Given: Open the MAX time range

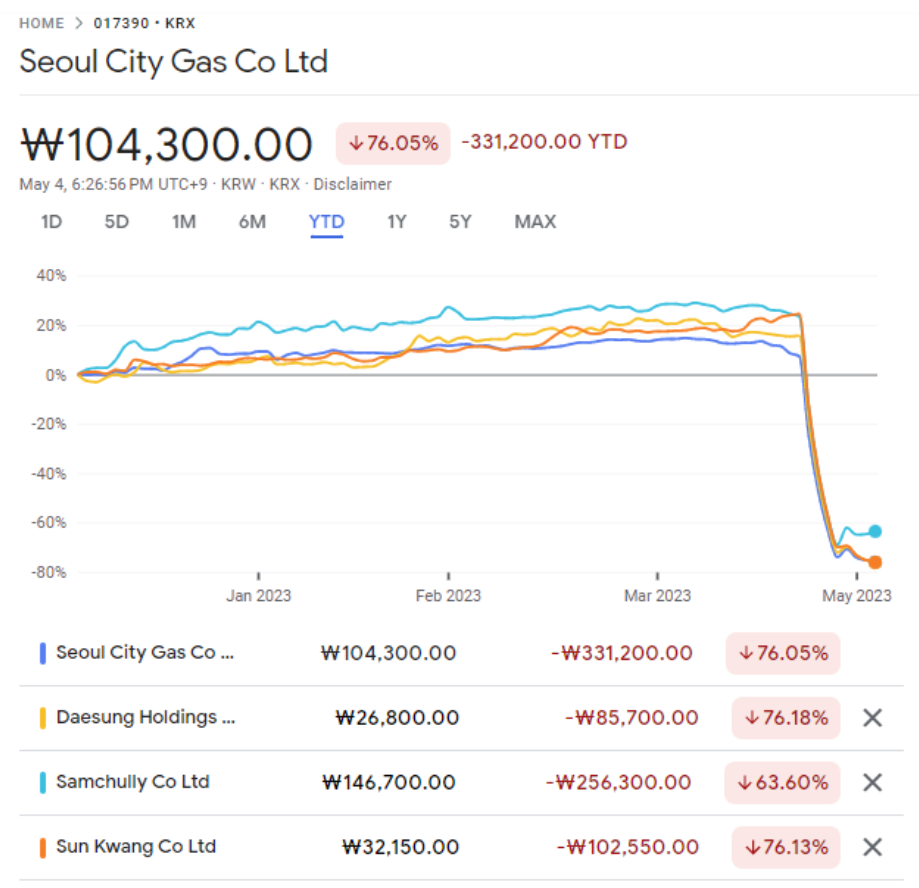Looking at the screenshot, I should (535, 222).
